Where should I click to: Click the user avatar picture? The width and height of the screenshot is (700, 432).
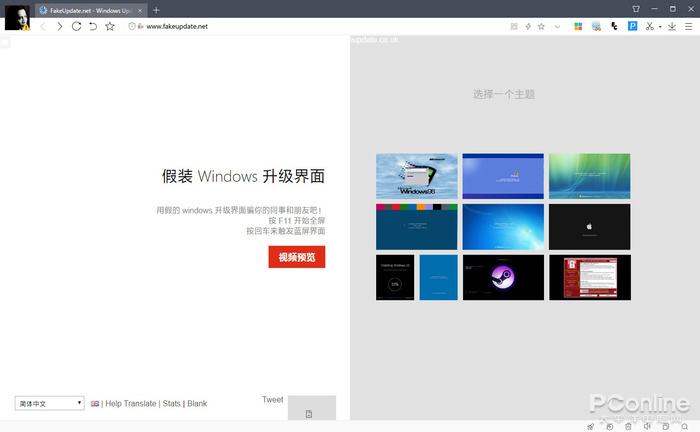[x=17, y=17]
